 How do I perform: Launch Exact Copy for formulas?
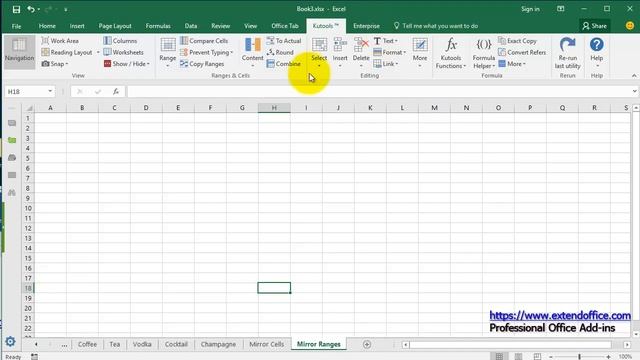[518, 41]
